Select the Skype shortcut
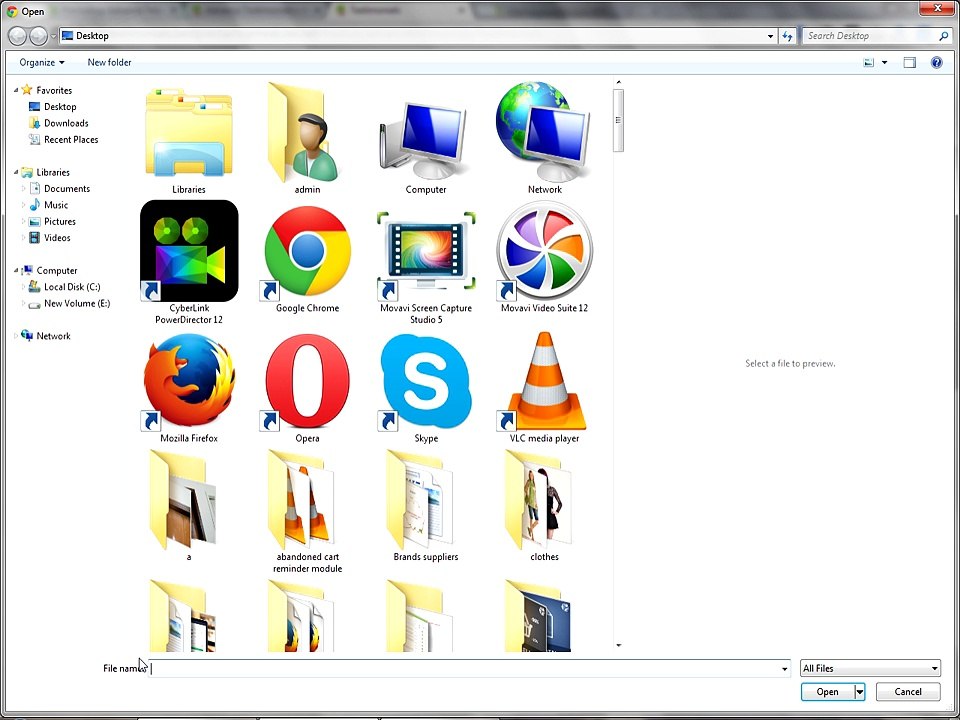Screen dimensions: 960x720 point(425,381)
